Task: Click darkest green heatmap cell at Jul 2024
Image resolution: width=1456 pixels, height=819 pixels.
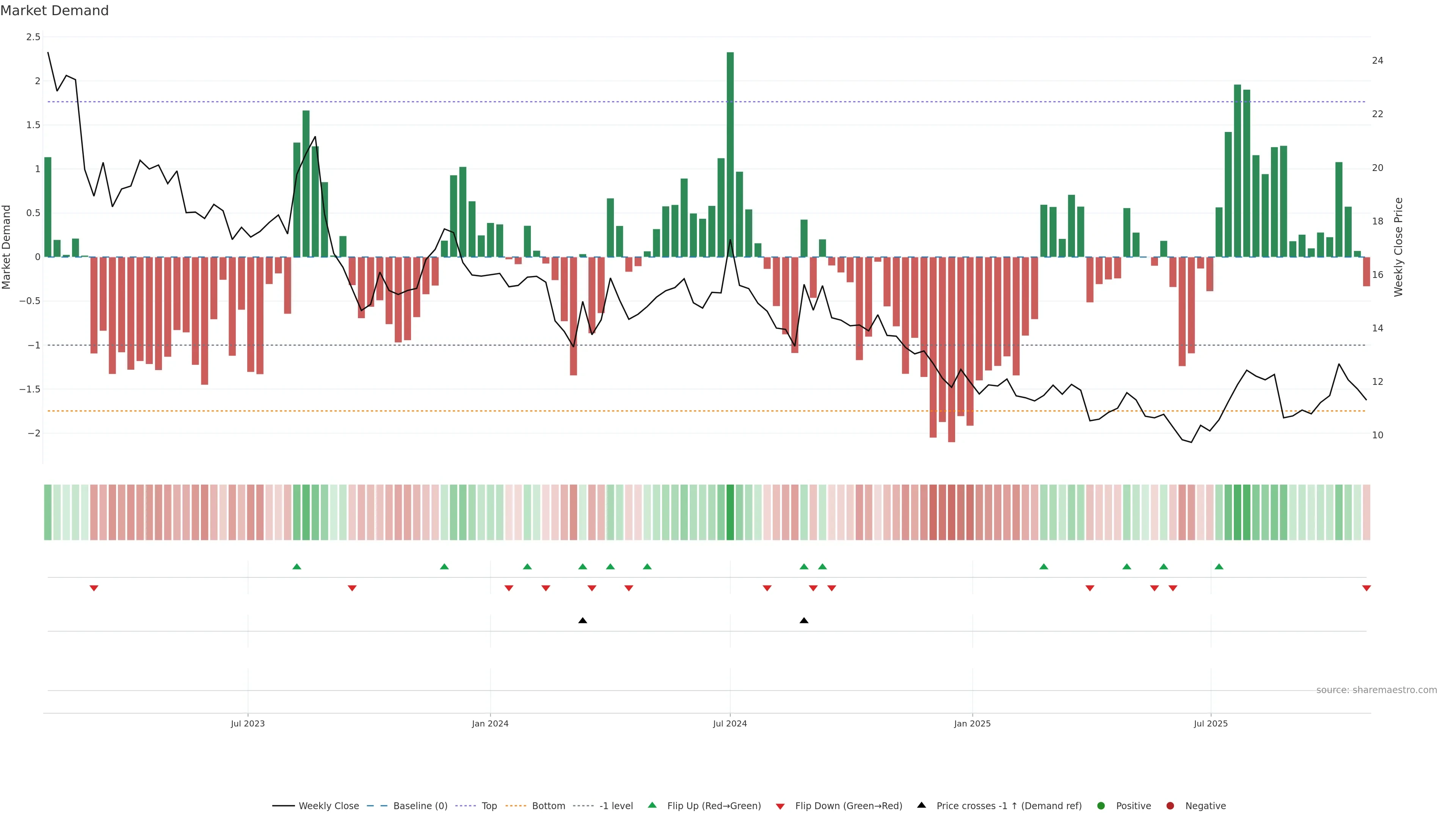Action: tap(730, 512)
